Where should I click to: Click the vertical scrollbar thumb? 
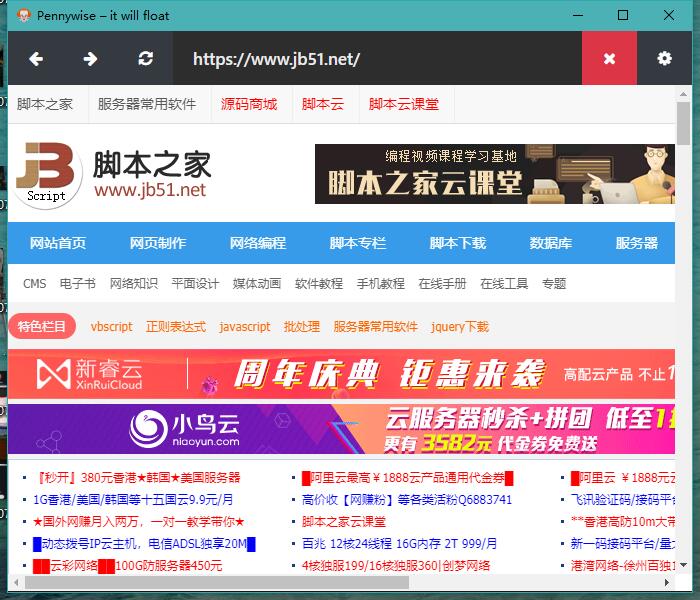point(683,124)
